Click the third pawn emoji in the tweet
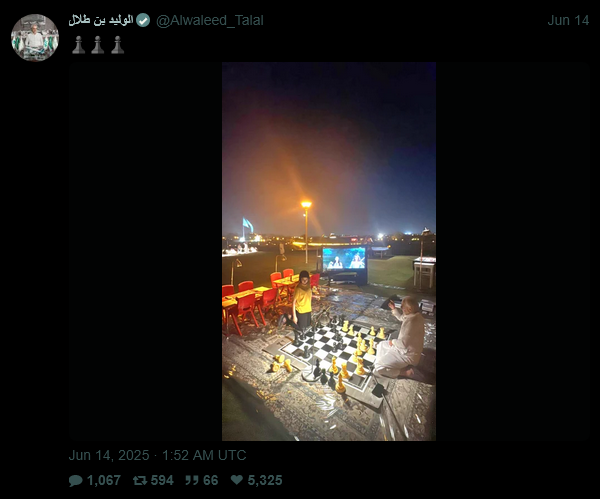 coord(117,45)
